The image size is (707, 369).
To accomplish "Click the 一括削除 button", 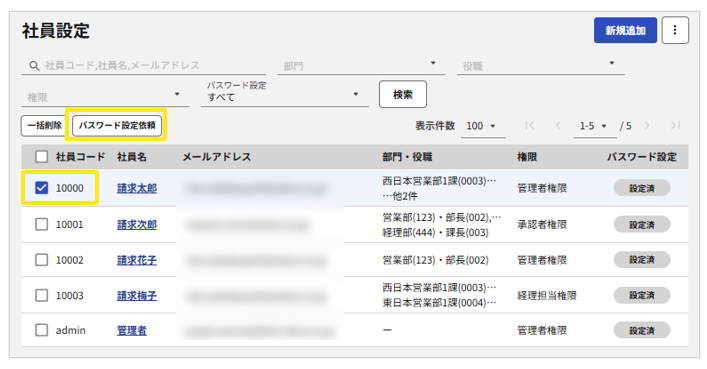I will (44, 125).
